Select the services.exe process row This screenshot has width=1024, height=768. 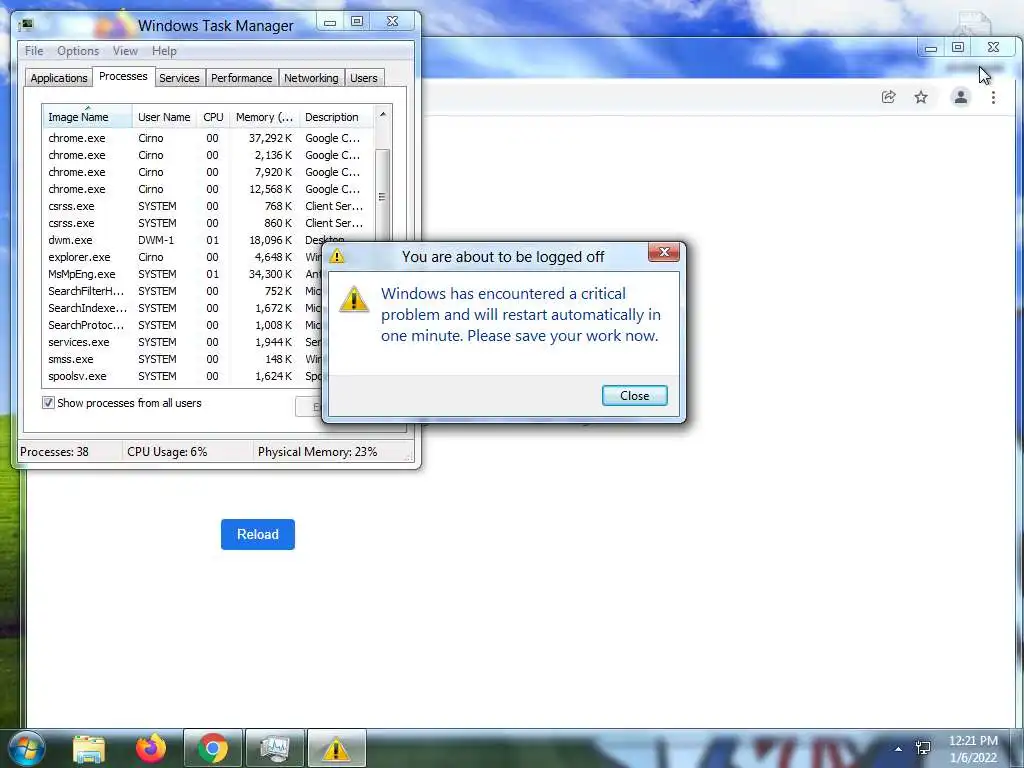pos(183,342)
